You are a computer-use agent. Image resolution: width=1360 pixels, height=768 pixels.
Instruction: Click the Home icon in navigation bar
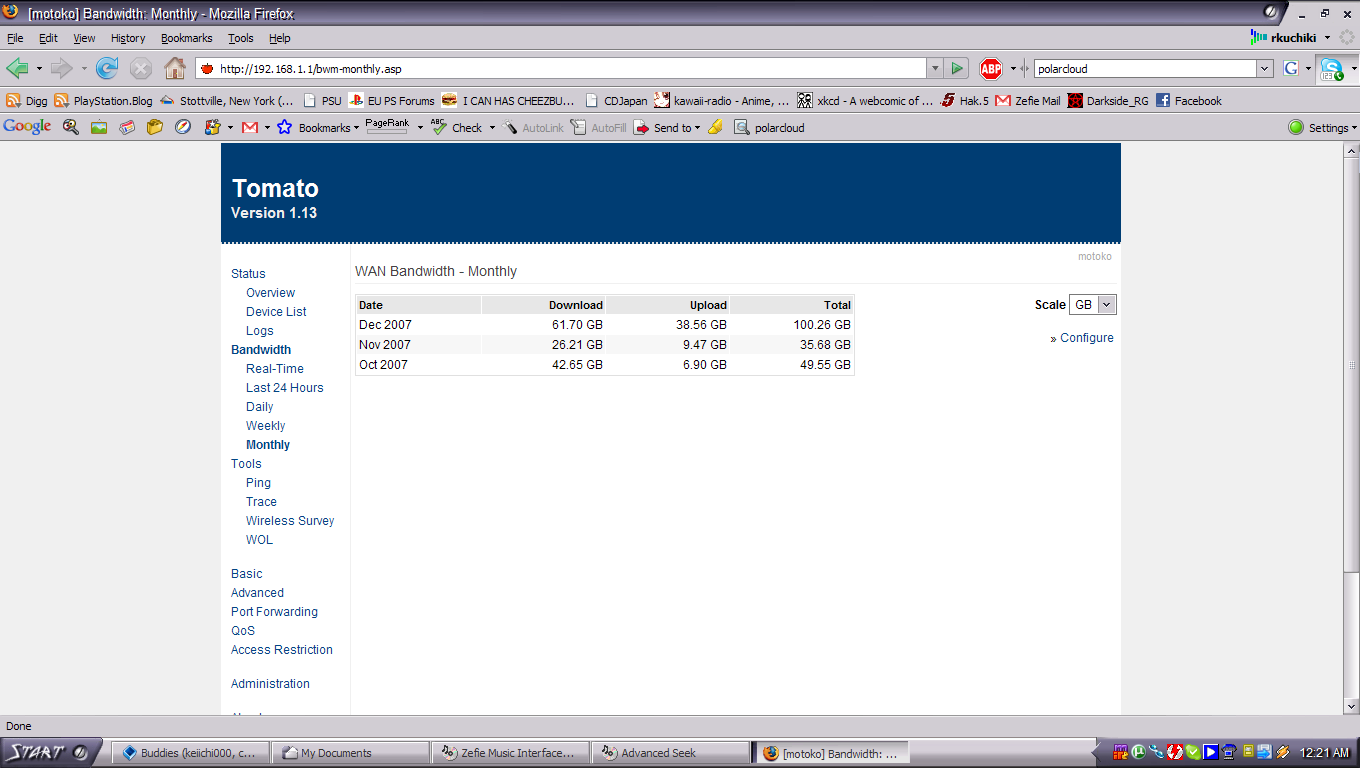[175, 69]
